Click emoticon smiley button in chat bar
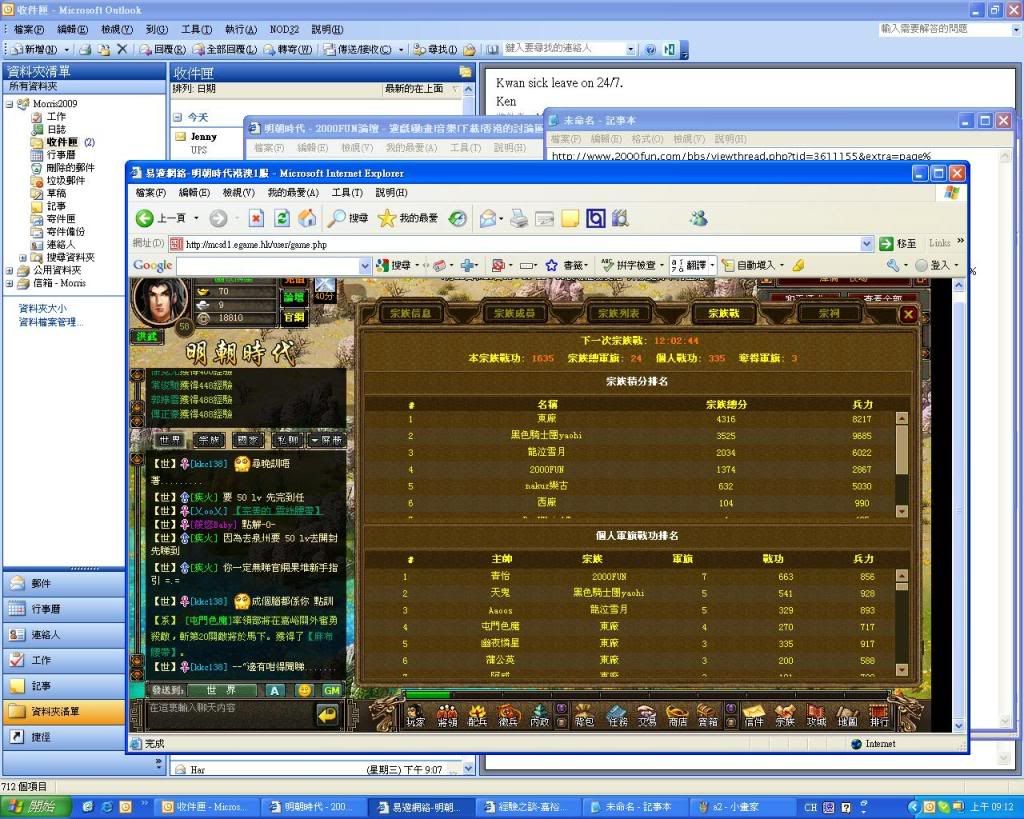This screenshot has height=819, width=1024. pyautogui.click(x=304, y=690)
